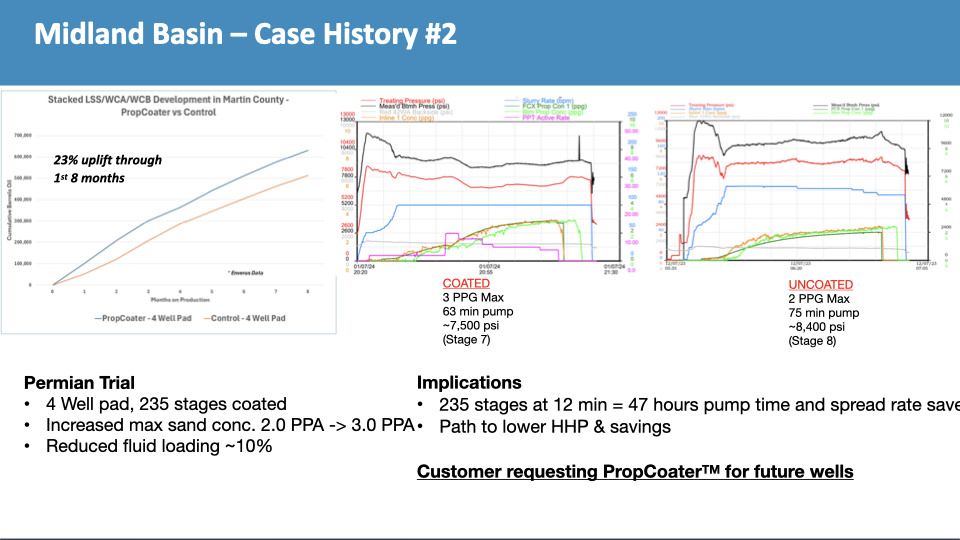
Task: Select the 'Implications' heading
Action: coord(469,383)
